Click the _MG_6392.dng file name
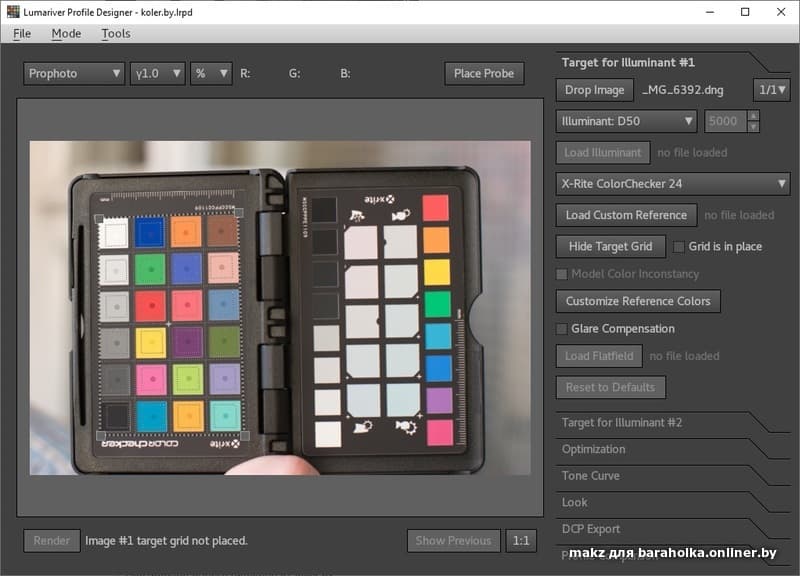The image size is (800, 576). coord(683,90)
